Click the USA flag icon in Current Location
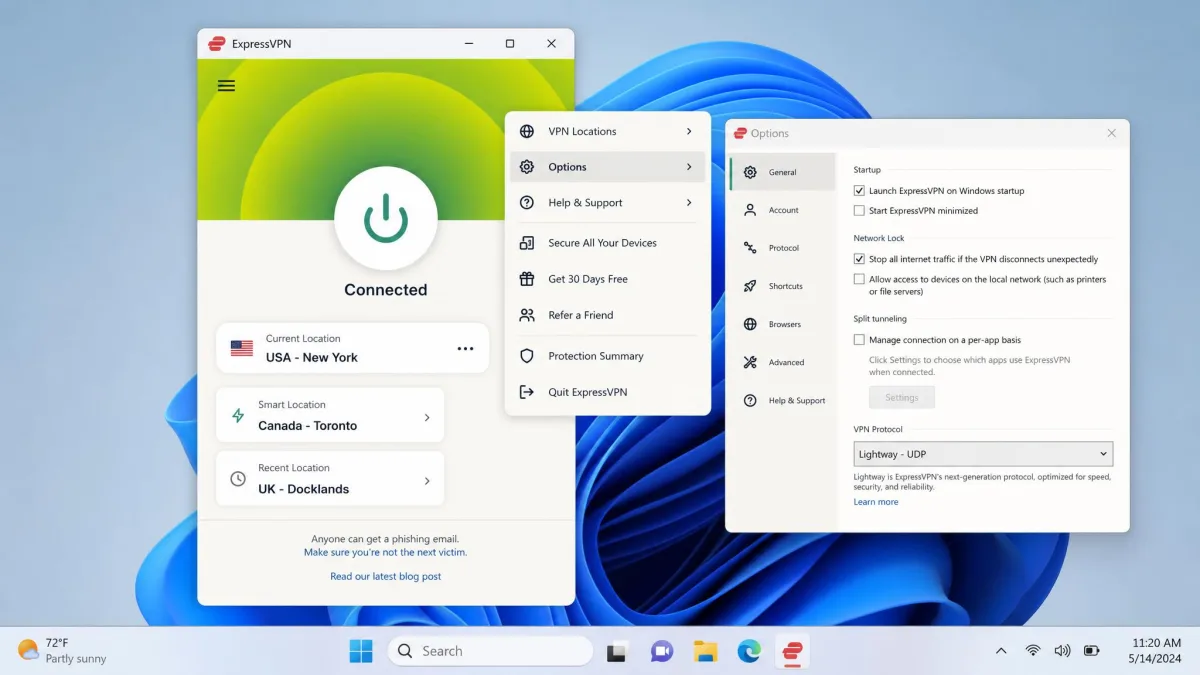The image size is (1200, 675). click(242, 348)
